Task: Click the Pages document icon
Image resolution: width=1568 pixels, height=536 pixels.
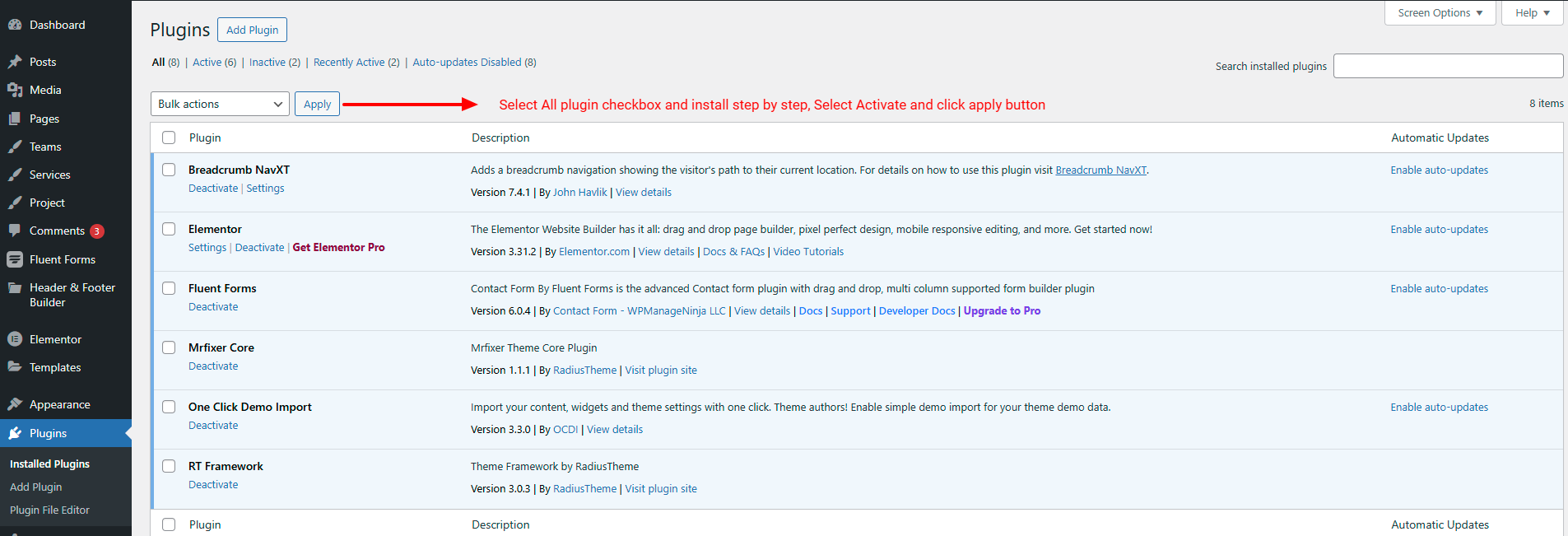Action: [15, 119]
